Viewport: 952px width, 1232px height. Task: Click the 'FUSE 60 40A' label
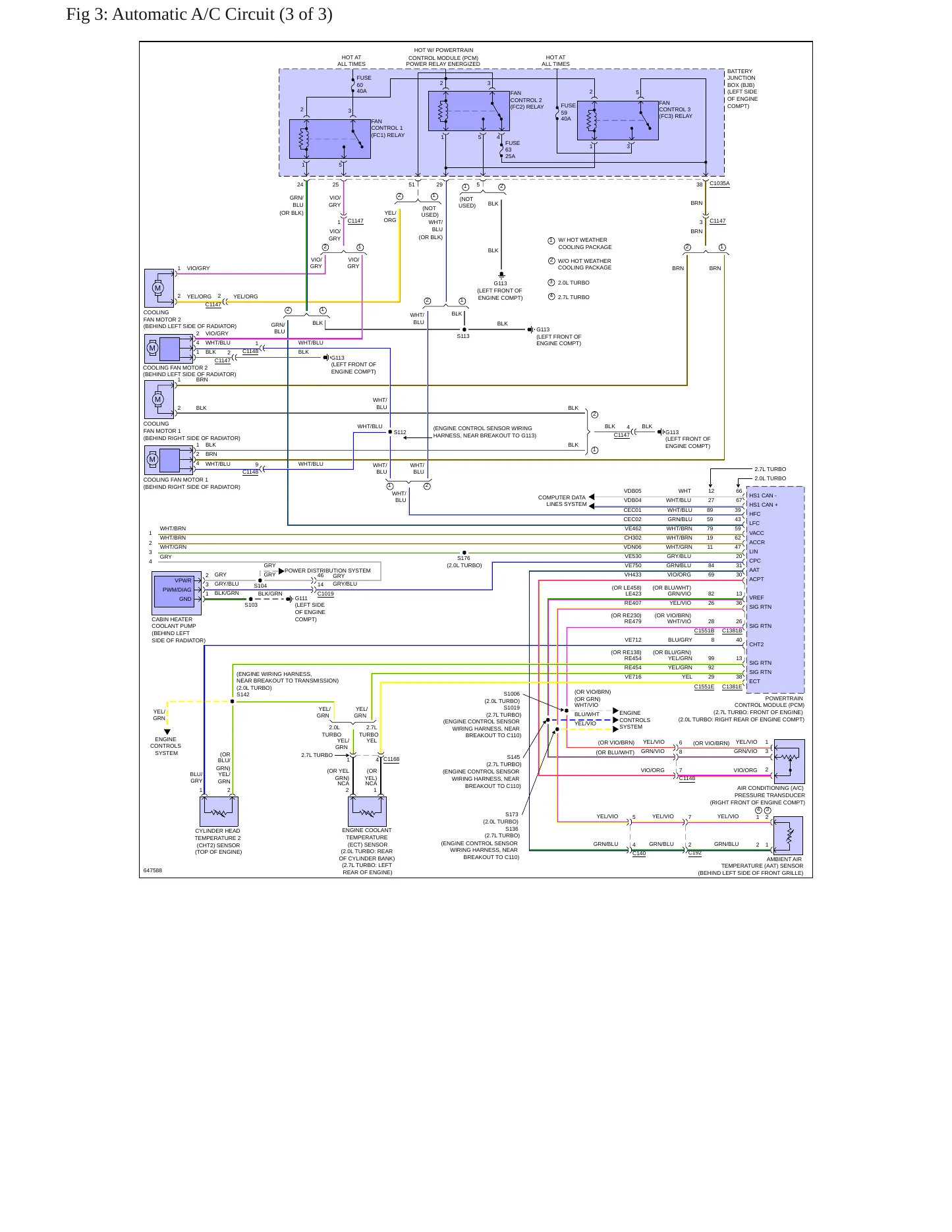pos(364,84)
